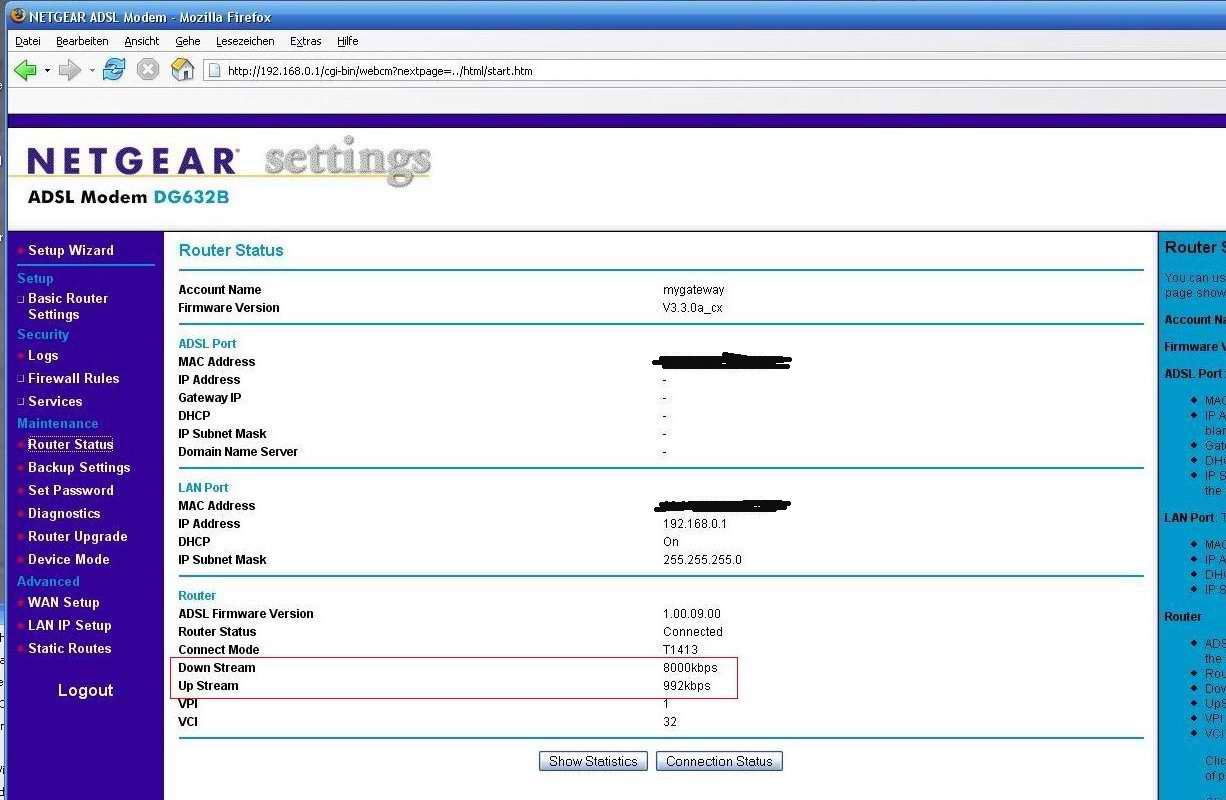Click the DG632B model label
The image size is (1226, 800).
[x=191, y=197]
